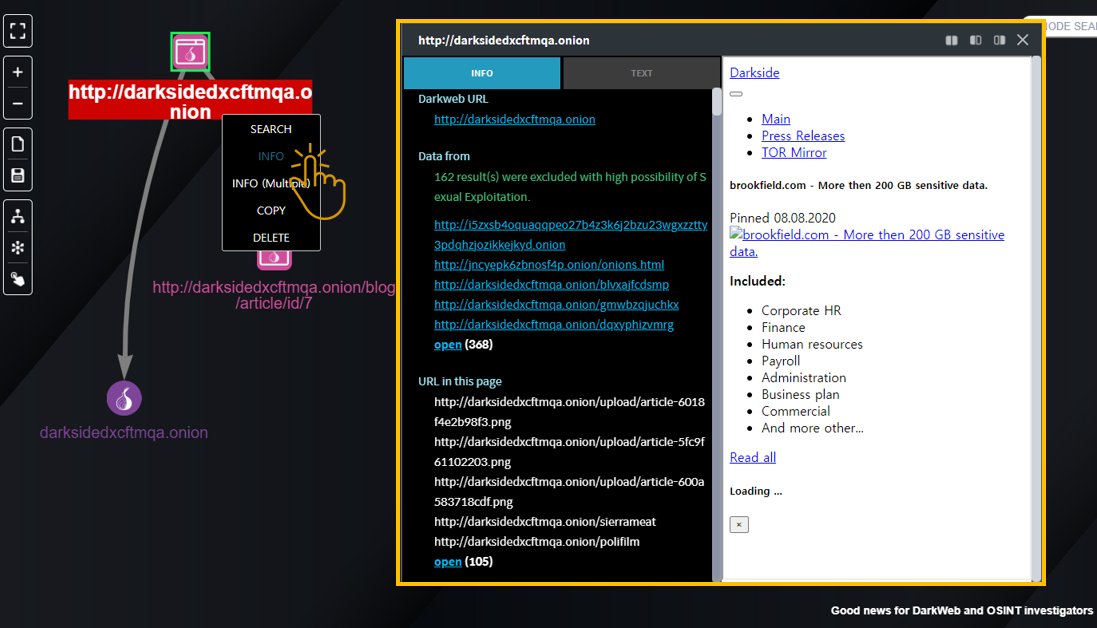Apply hierarchy layout icon
Image resolution: width=1097 pixels, height=628 pixels.
[x=17, y=216]
